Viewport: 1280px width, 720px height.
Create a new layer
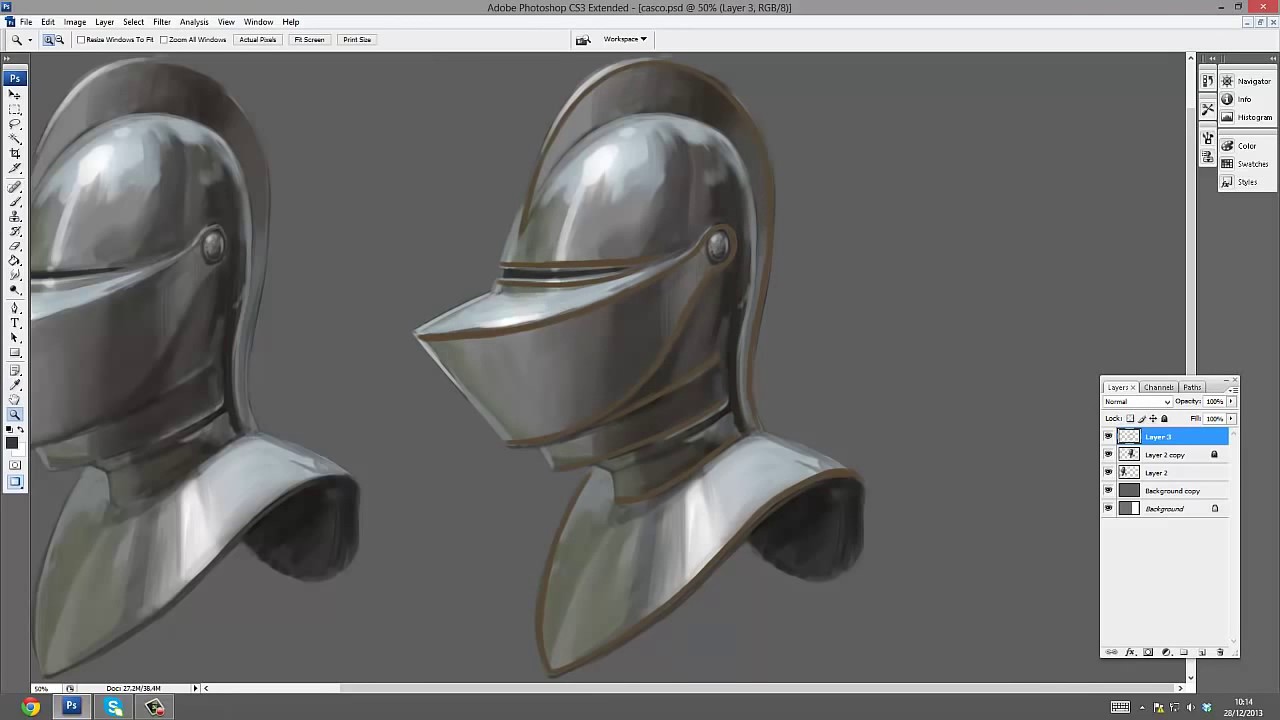point(1202,652)
